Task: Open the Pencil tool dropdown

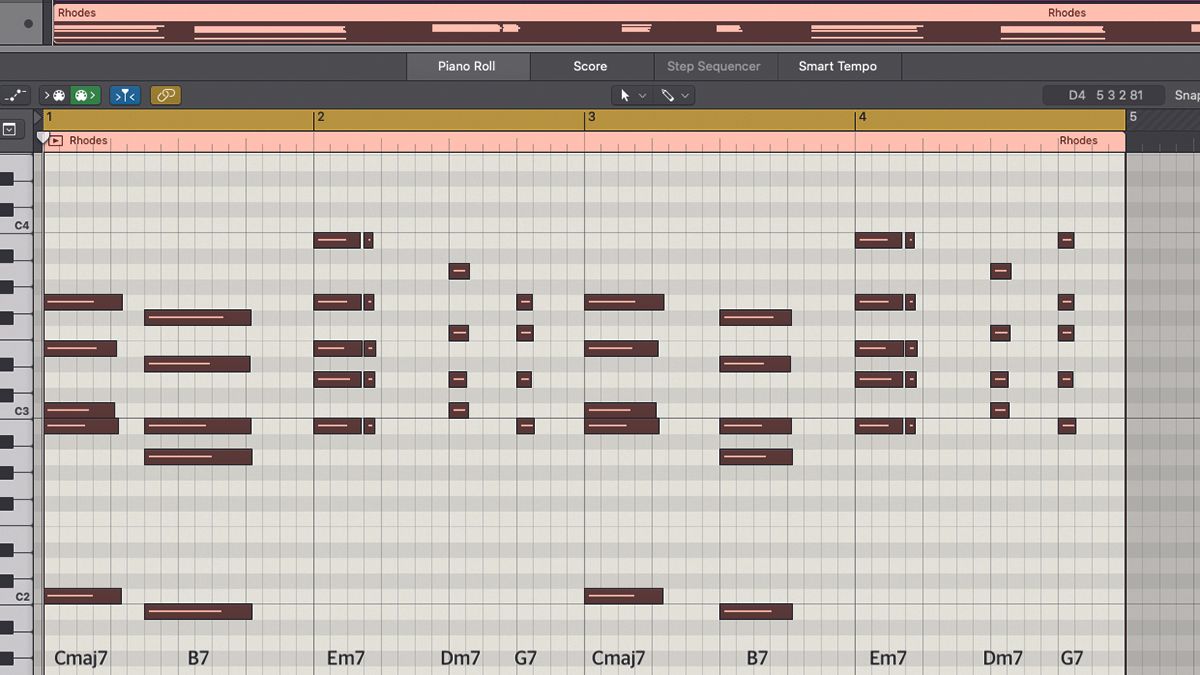Action: (x=686, y=95)
